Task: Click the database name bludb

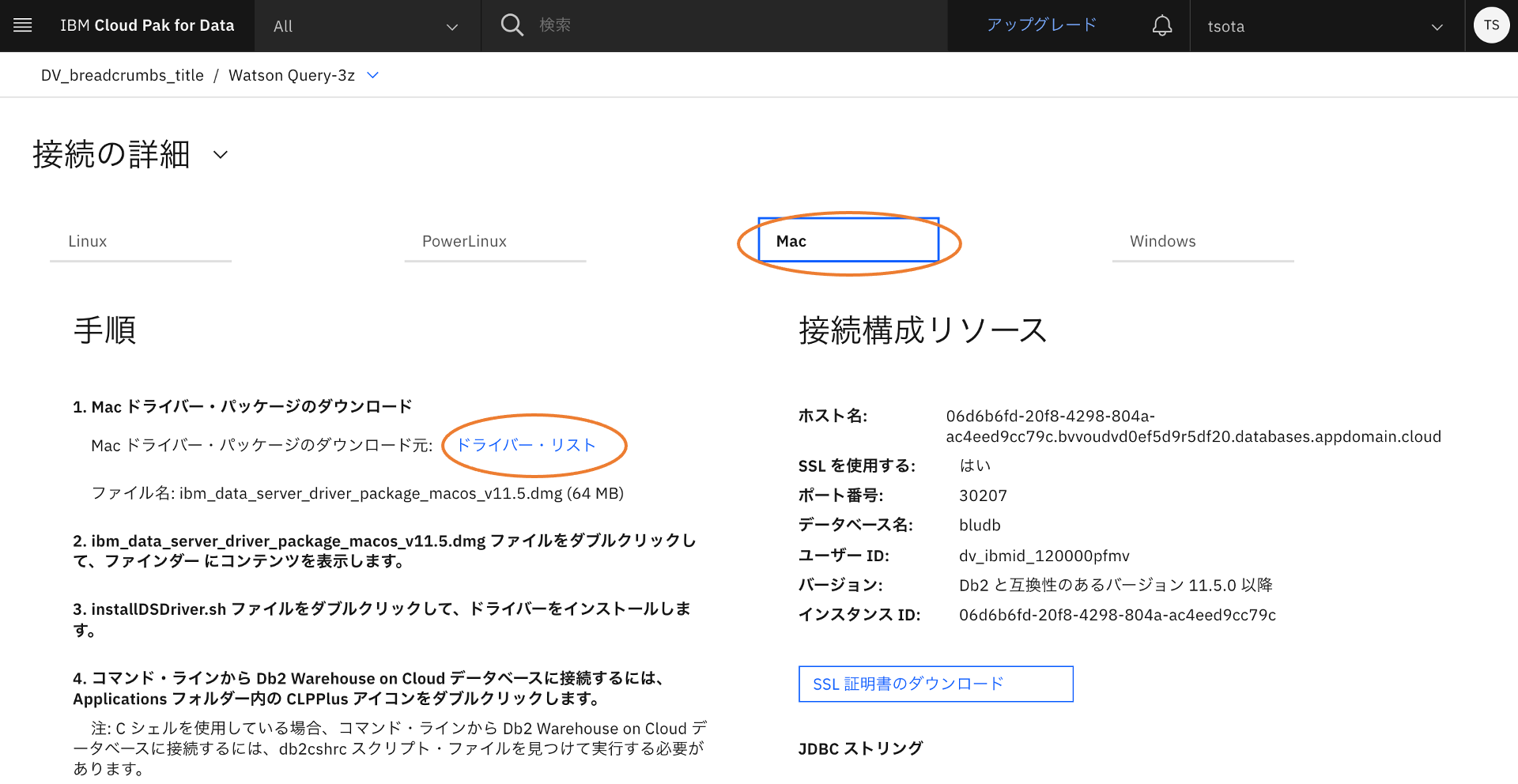Action: coord(980,525)
